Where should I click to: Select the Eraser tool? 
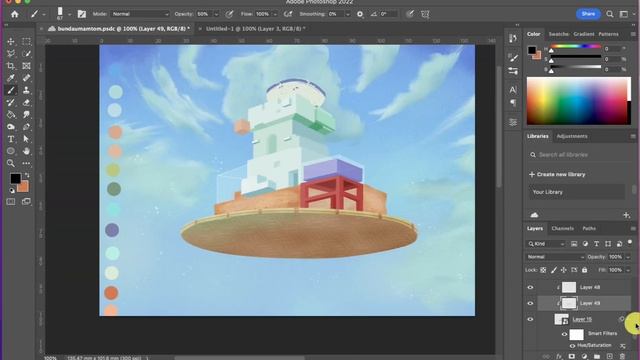(x=27, y=102)
